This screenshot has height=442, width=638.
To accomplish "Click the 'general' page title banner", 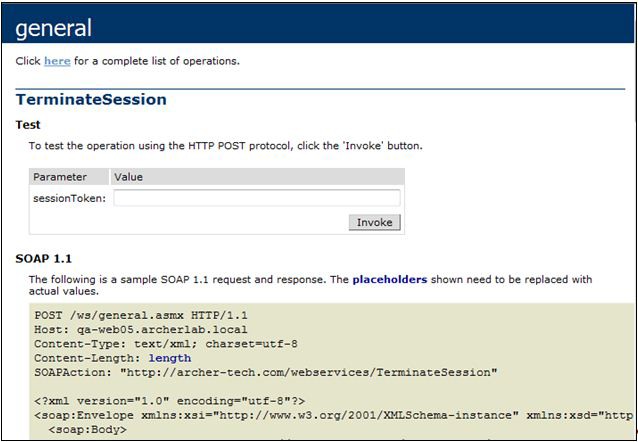I will pyautogui.click(x=318, y=25).
